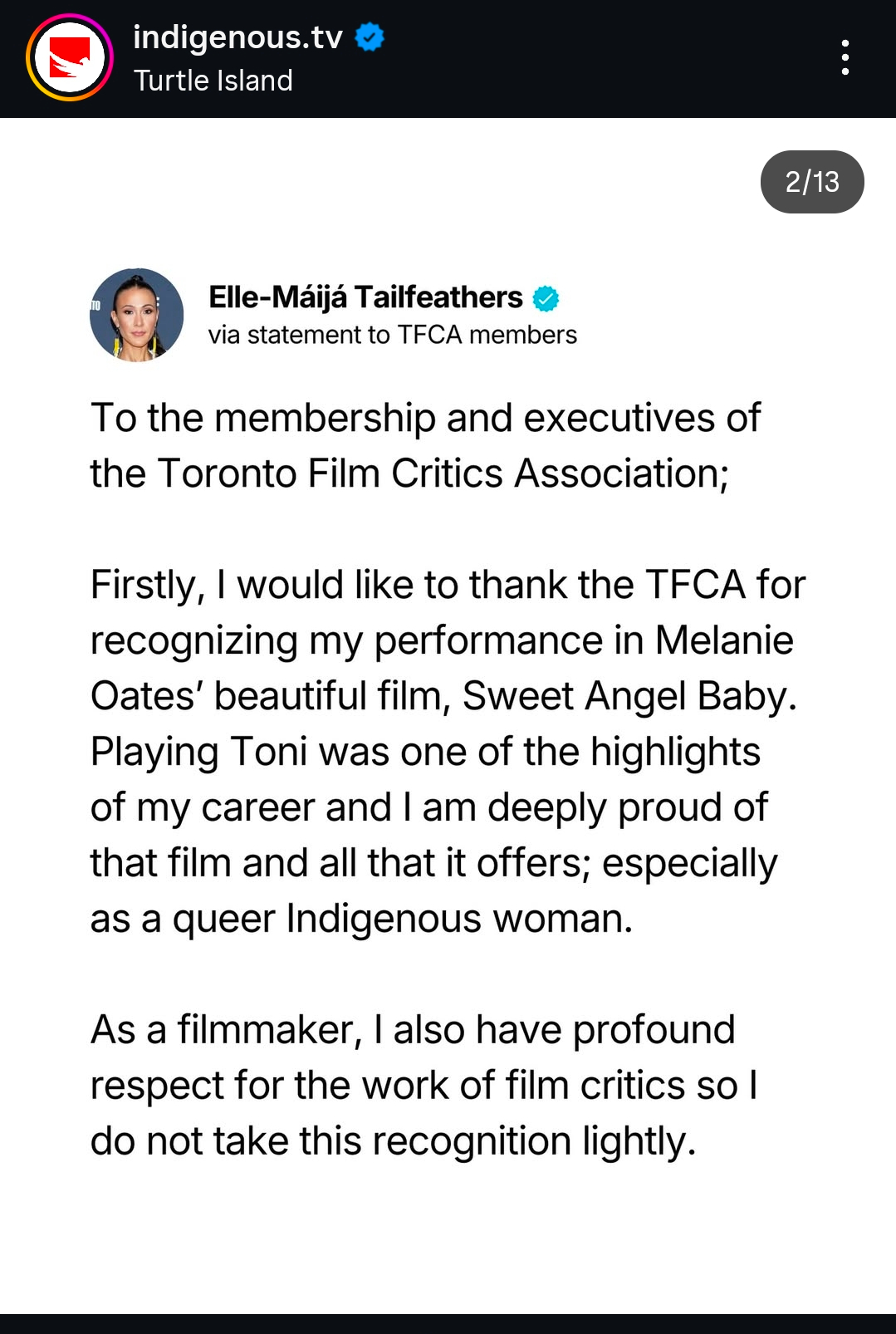The width and height of the screenshot is (896, 1334).
Task: Select the Elle-Máijá Tailfeathers name heading
Action: (365, 297)
